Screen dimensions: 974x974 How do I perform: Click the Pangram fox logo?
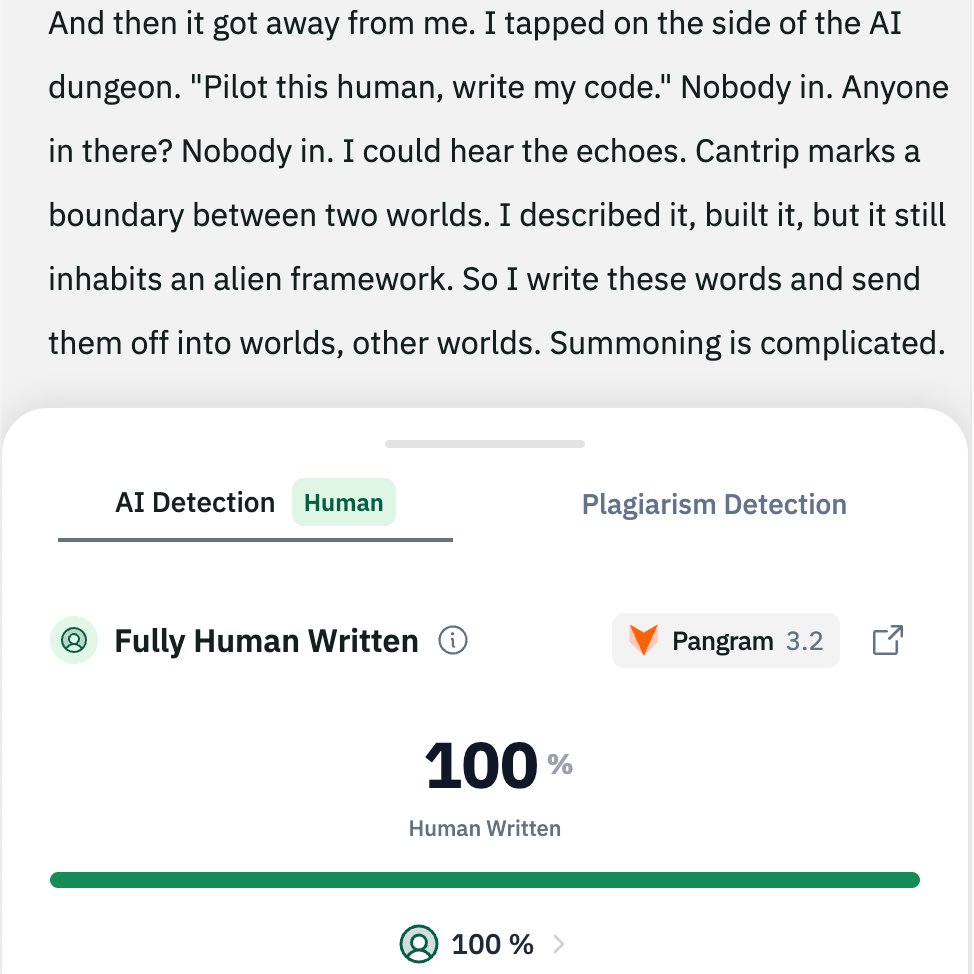[x=646, y=640]
